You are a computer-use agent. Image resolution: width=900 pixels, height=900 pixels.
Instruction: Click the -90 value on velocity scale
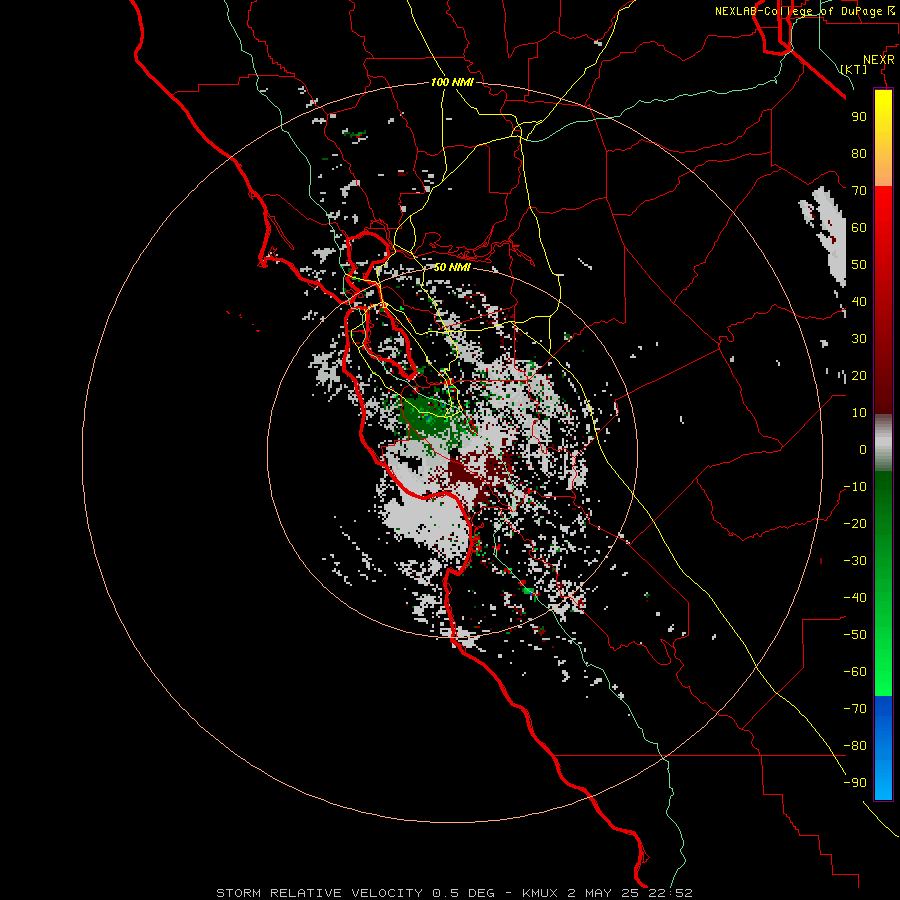(x=855, y=783)
